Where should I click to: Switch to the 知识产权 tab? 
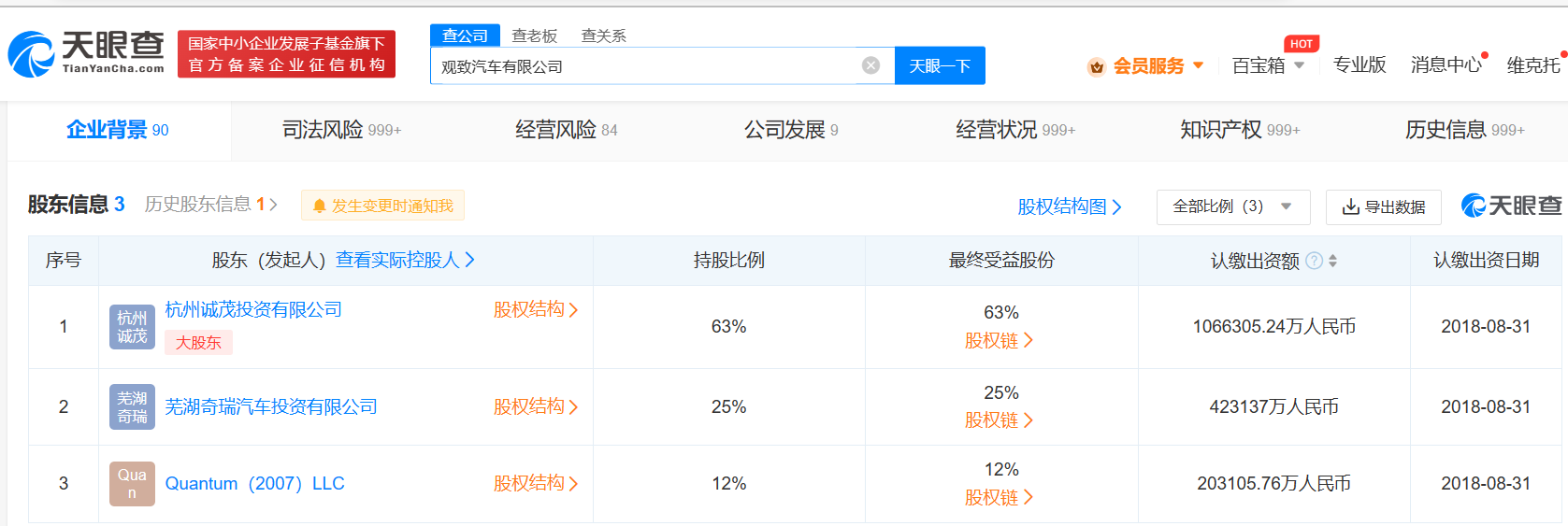coord(1240,130)
